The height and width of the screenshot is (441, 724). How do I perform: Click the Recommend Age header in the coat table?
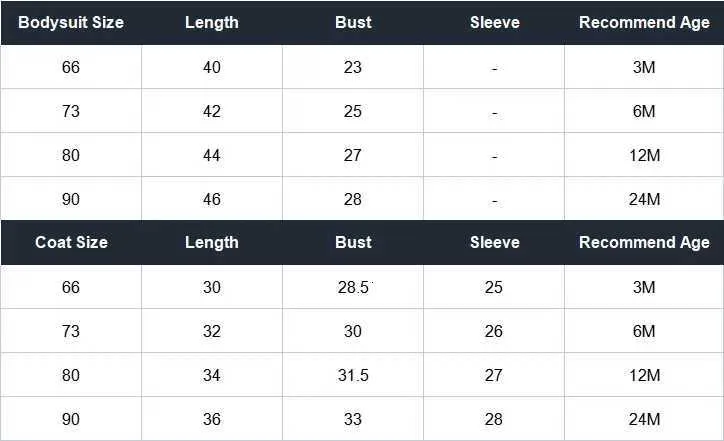644,242
